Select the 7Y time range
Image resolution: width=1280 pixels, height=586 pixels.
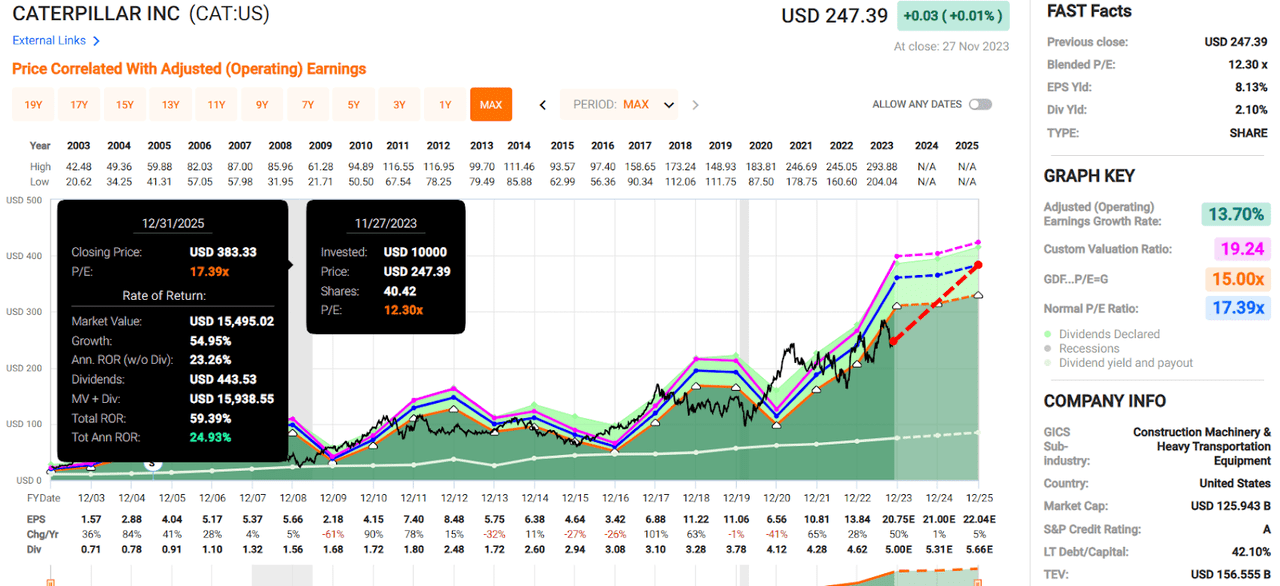(x=308, y=104)
